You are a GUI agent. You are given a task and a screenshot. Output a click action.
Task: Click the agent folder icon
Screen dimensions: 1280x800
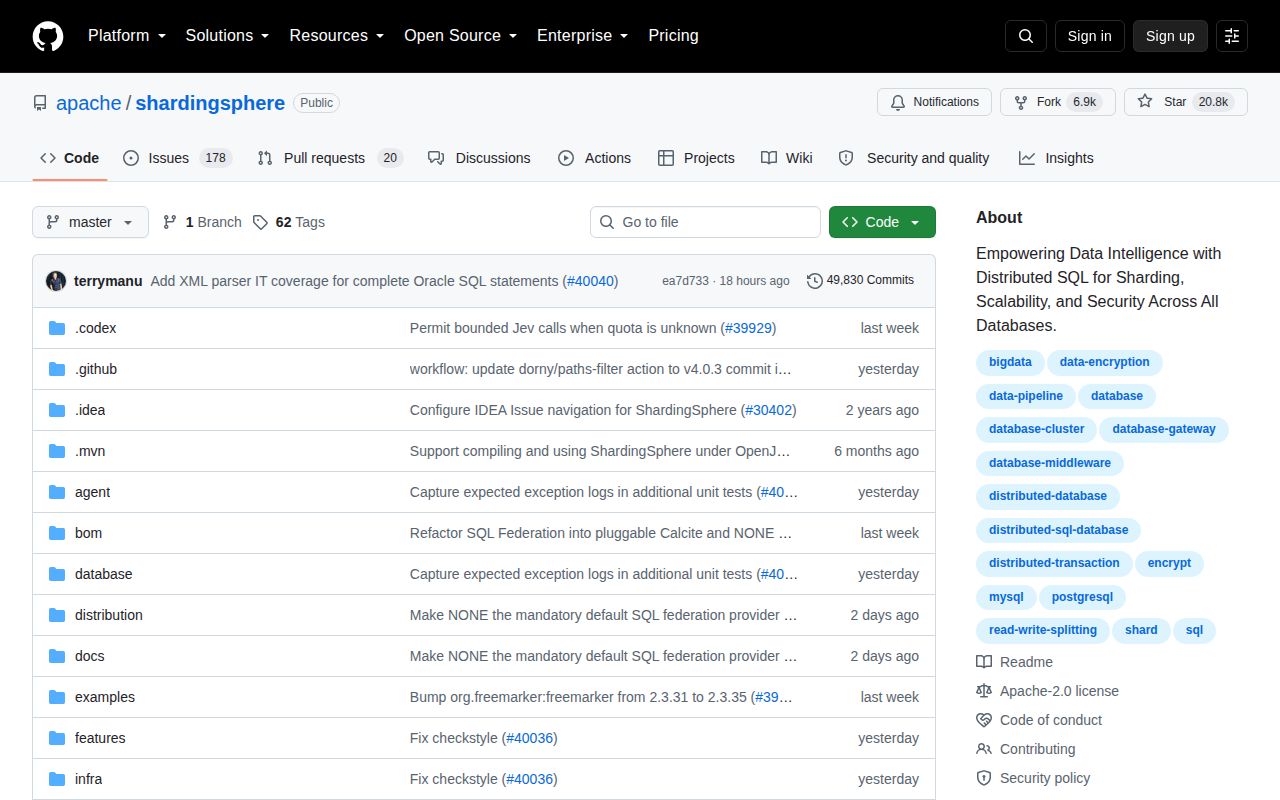coord(57,492)
